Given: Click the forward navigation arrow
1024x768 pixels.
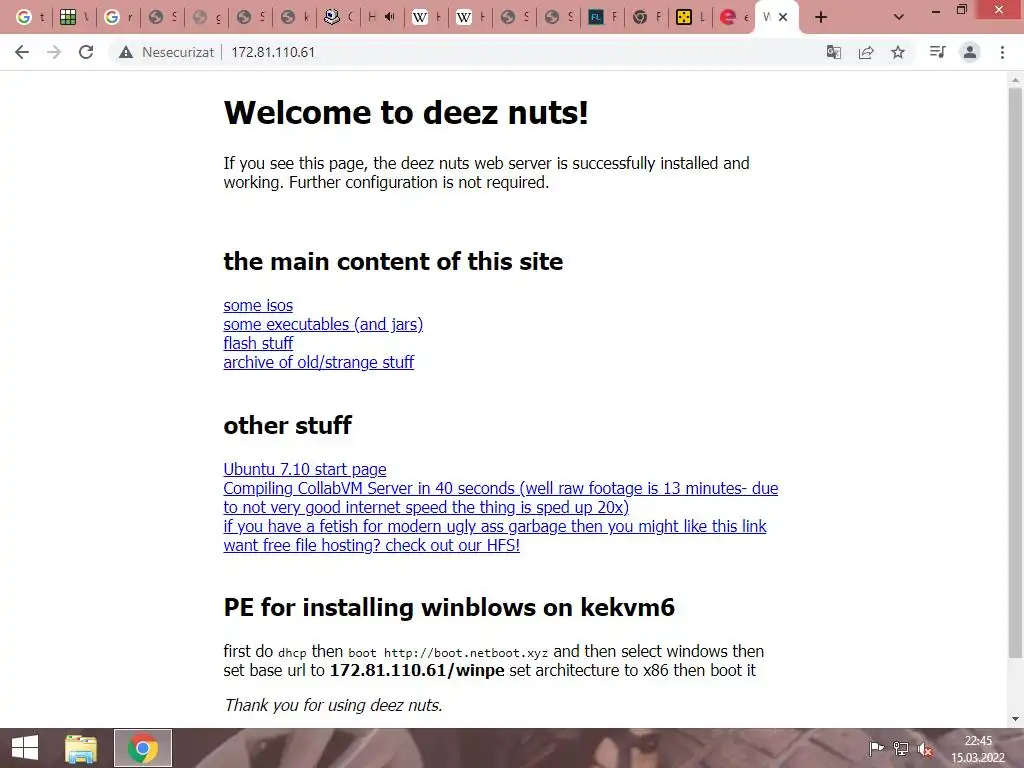Looking at the screenshot, I should point(54,52).
